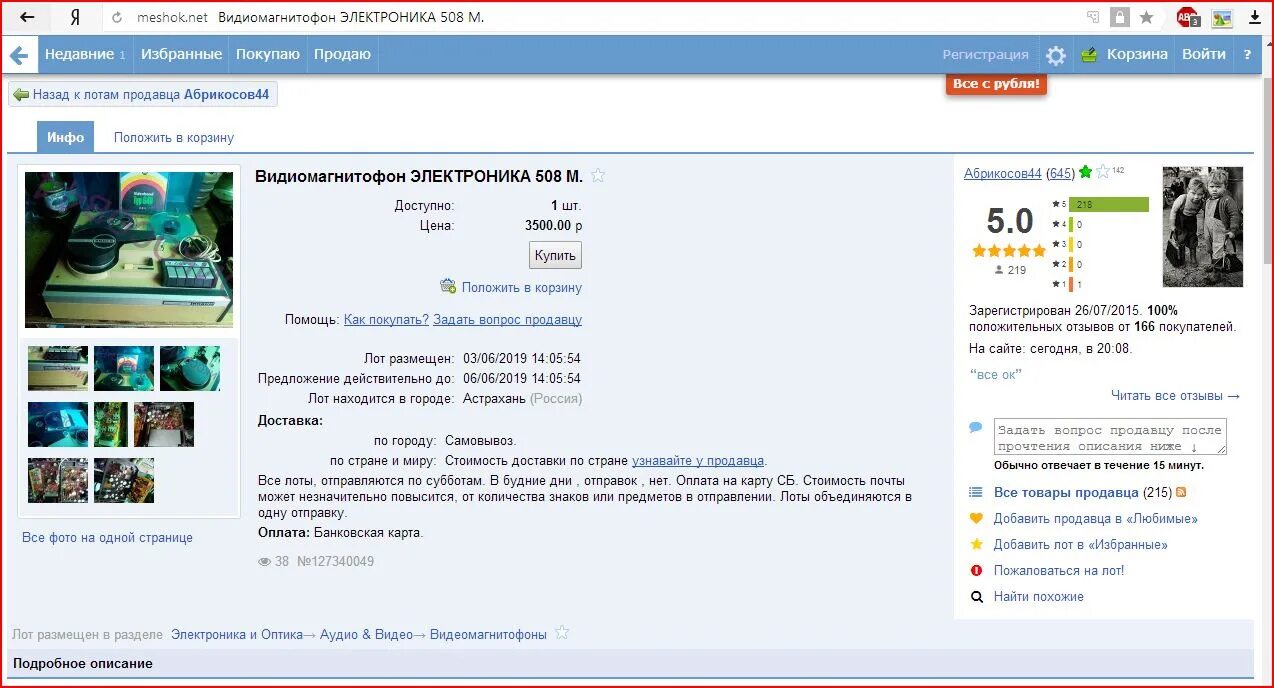Screen dimensions: 1274x688
Task: Select the Положить в корзину tab
Action: tap(174, 137)
